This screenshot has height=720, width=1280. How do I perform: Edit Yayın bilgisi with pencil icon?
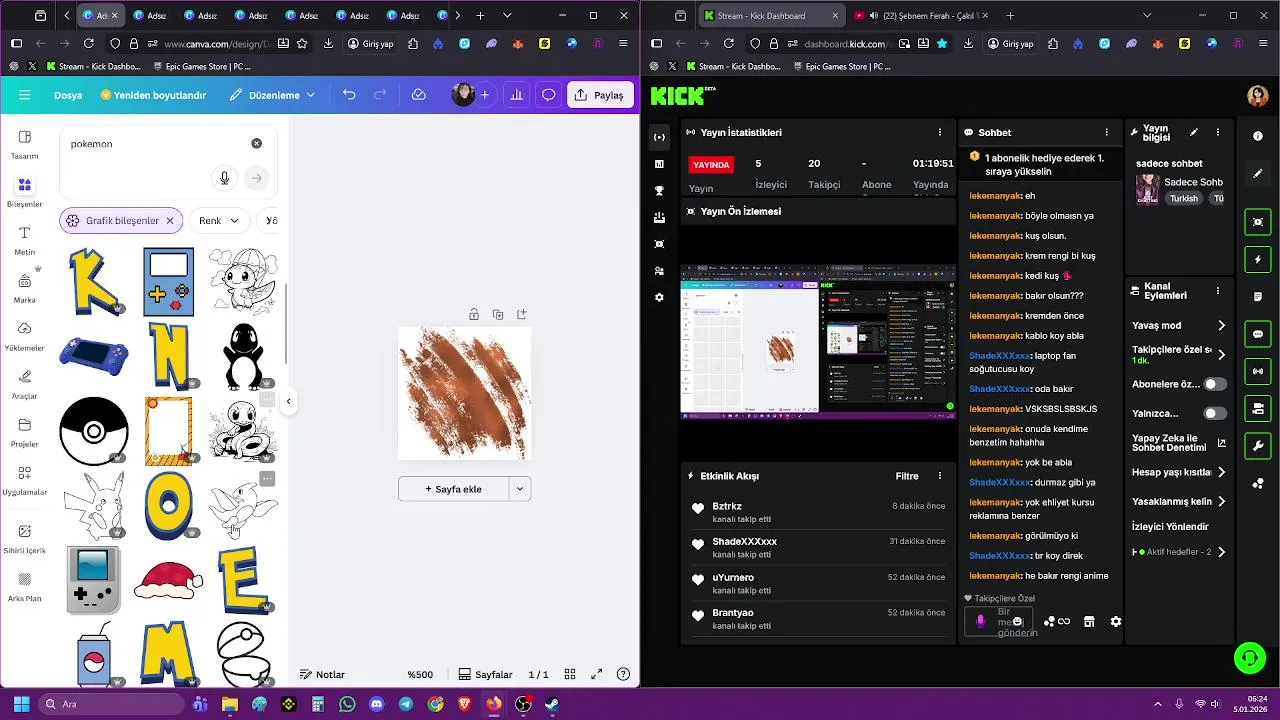[1193, 132]
